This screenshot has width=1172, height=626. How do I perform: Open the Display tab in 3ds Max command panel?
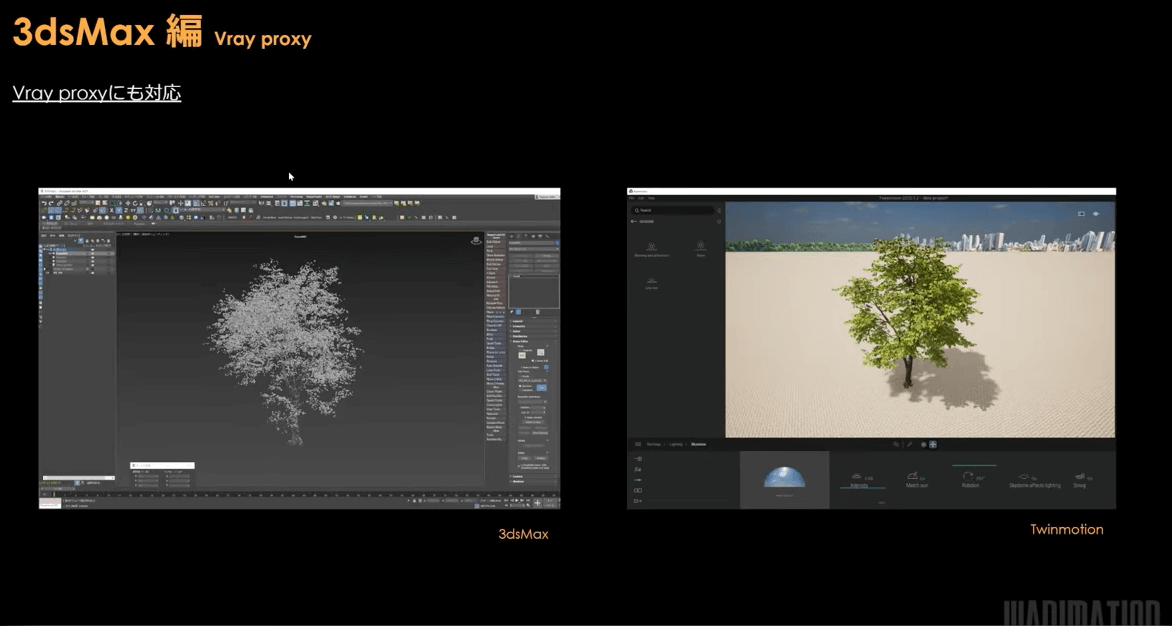(x=542, y=237)
